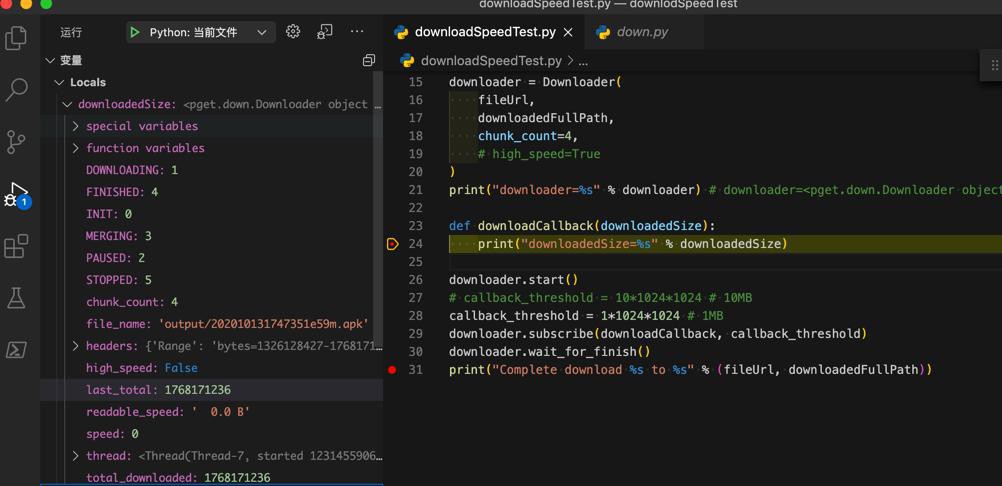Expand special variables

pos(75,126)
